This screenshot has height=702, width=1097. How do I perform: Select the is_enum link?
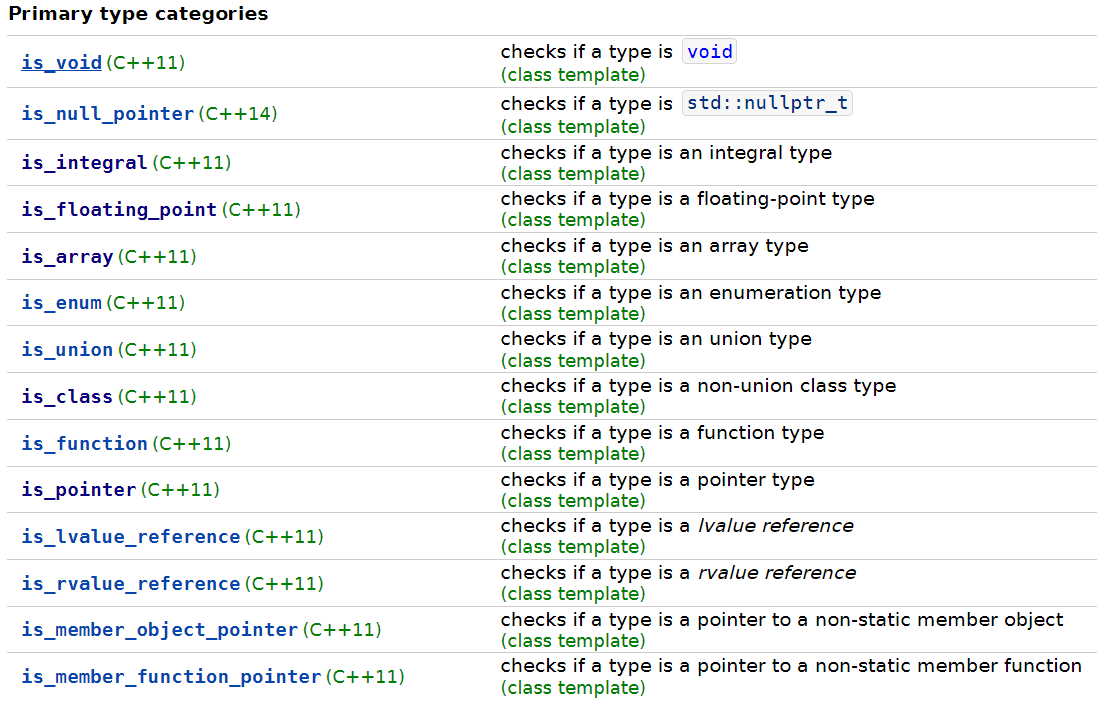(61, 303)
